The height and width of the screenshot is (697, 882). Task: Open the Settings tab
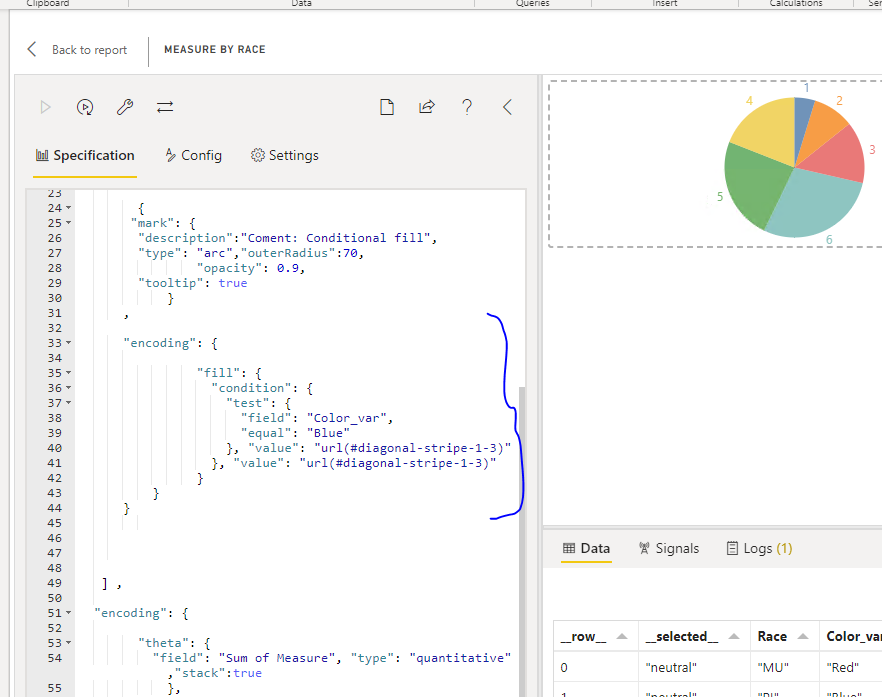tap(285, 155)
